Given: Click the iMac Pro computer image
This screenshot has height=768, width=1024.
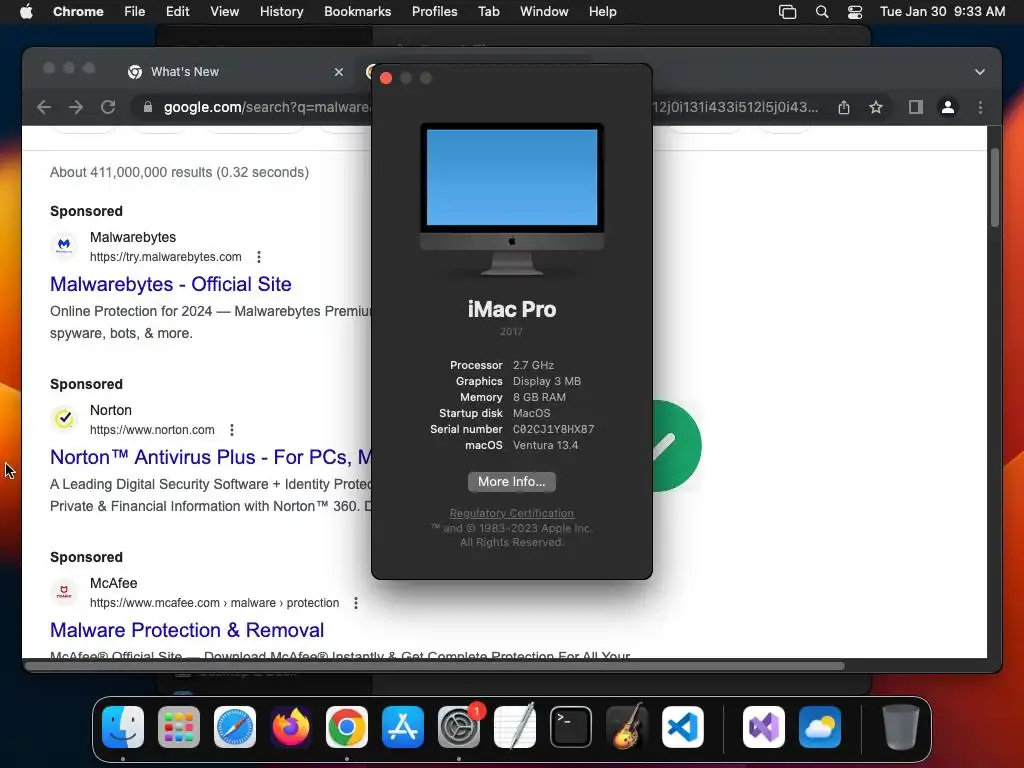Looking at the screenshot, I should click(512, 199).
